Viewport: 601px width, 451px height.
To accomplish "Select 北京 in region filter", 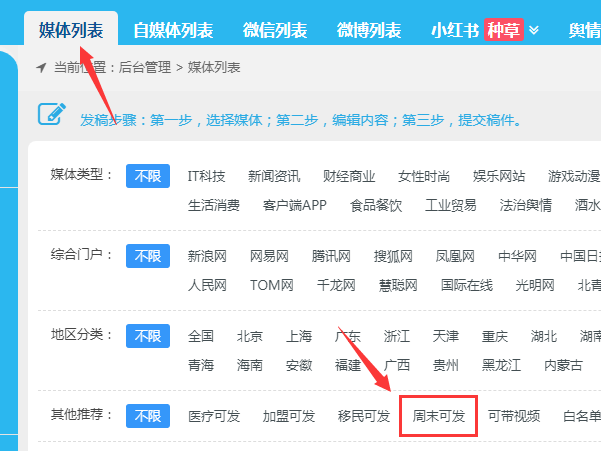I will (x=250, y=336).
